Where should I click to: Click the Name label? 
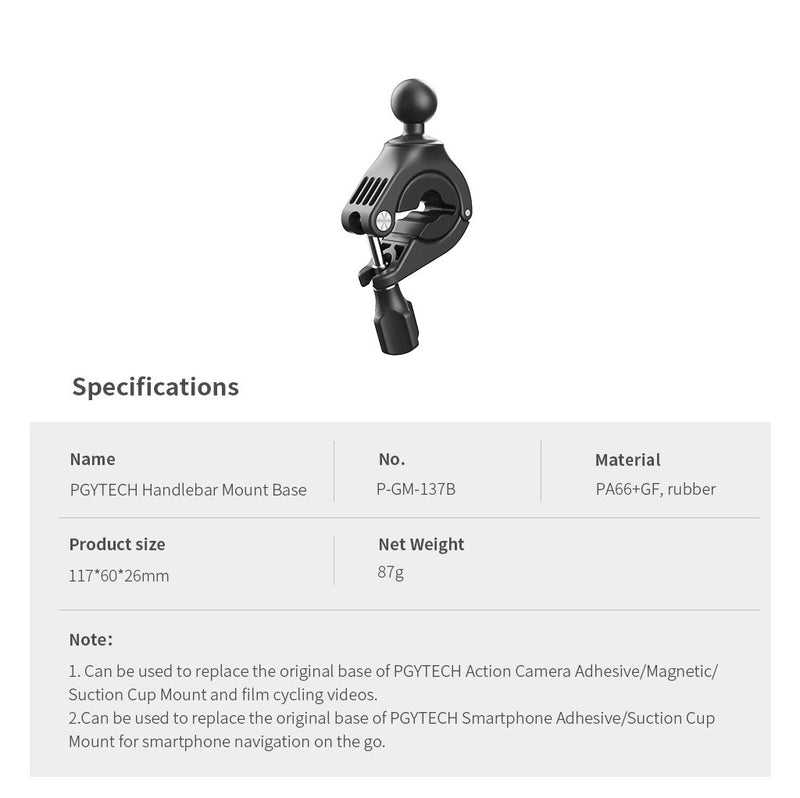coord(92,459)
